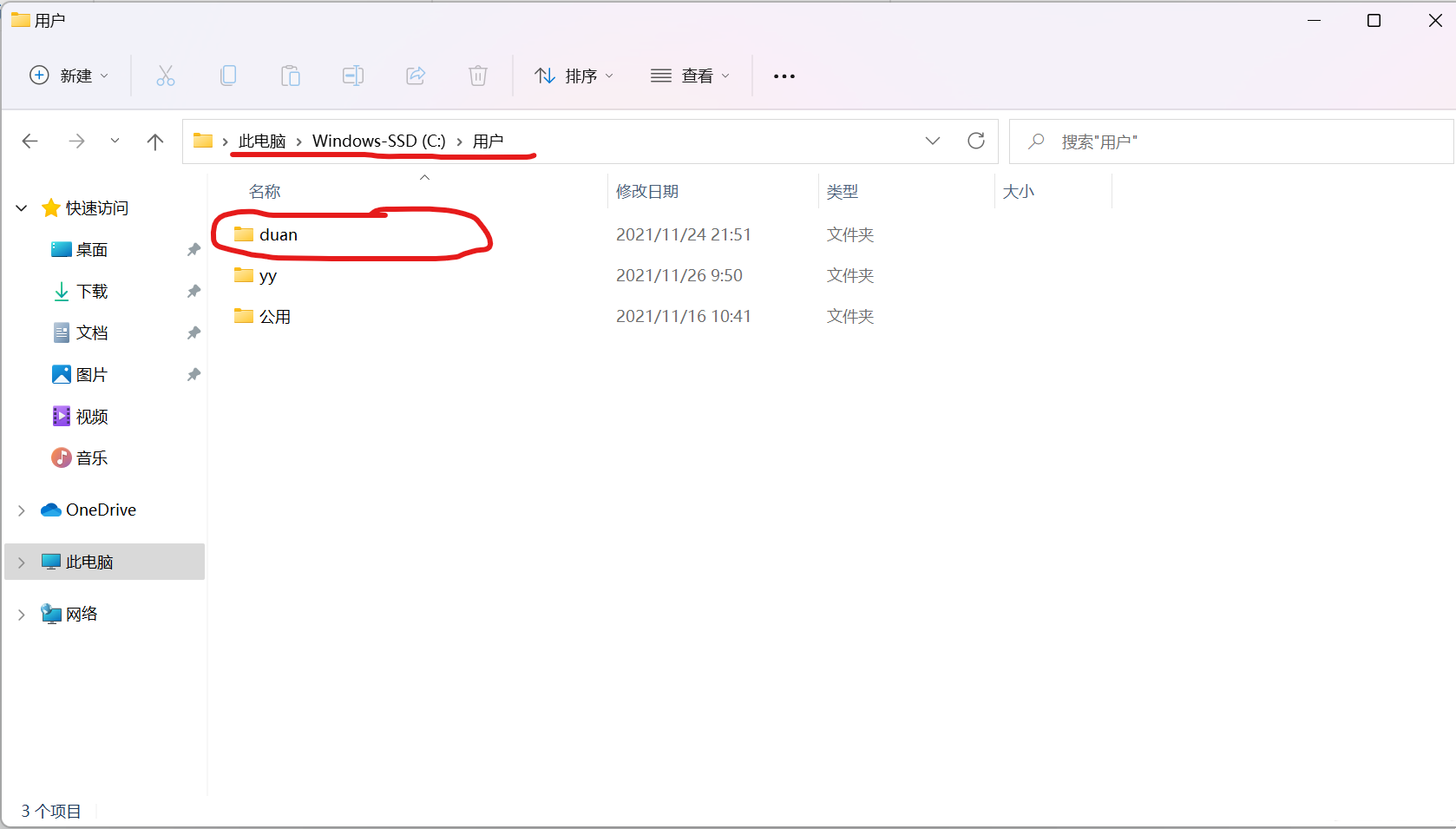Click the Copy icon in toolbar
Screen dimensions: 1456x829
(x=228, y=76)
